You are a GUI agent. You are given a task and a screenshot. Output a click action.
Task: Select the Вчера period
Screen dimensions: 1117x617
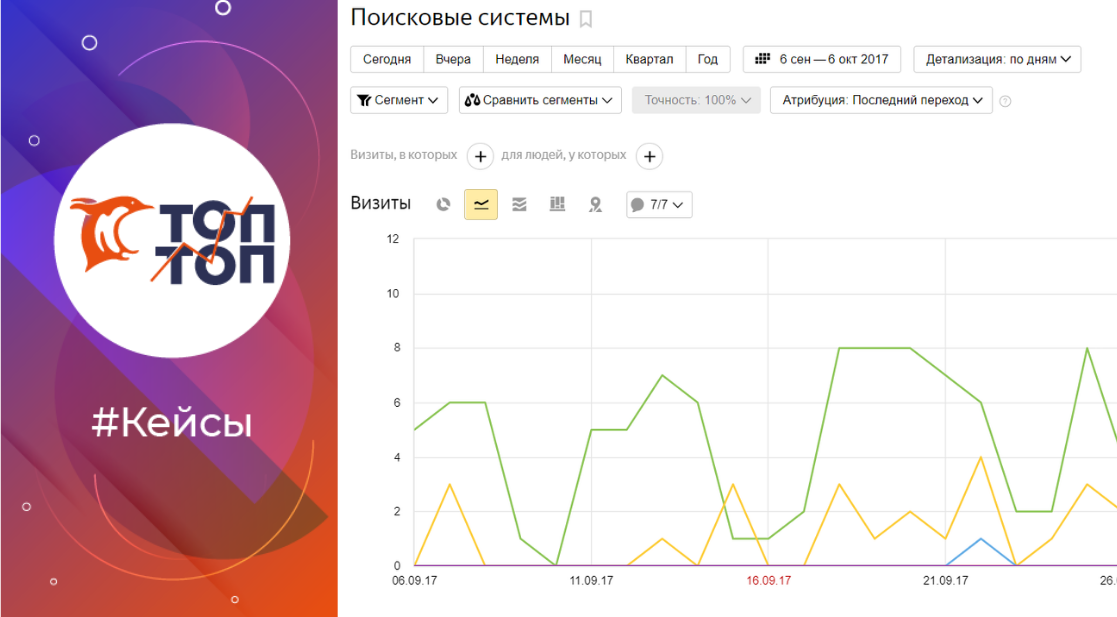(453, 59)
